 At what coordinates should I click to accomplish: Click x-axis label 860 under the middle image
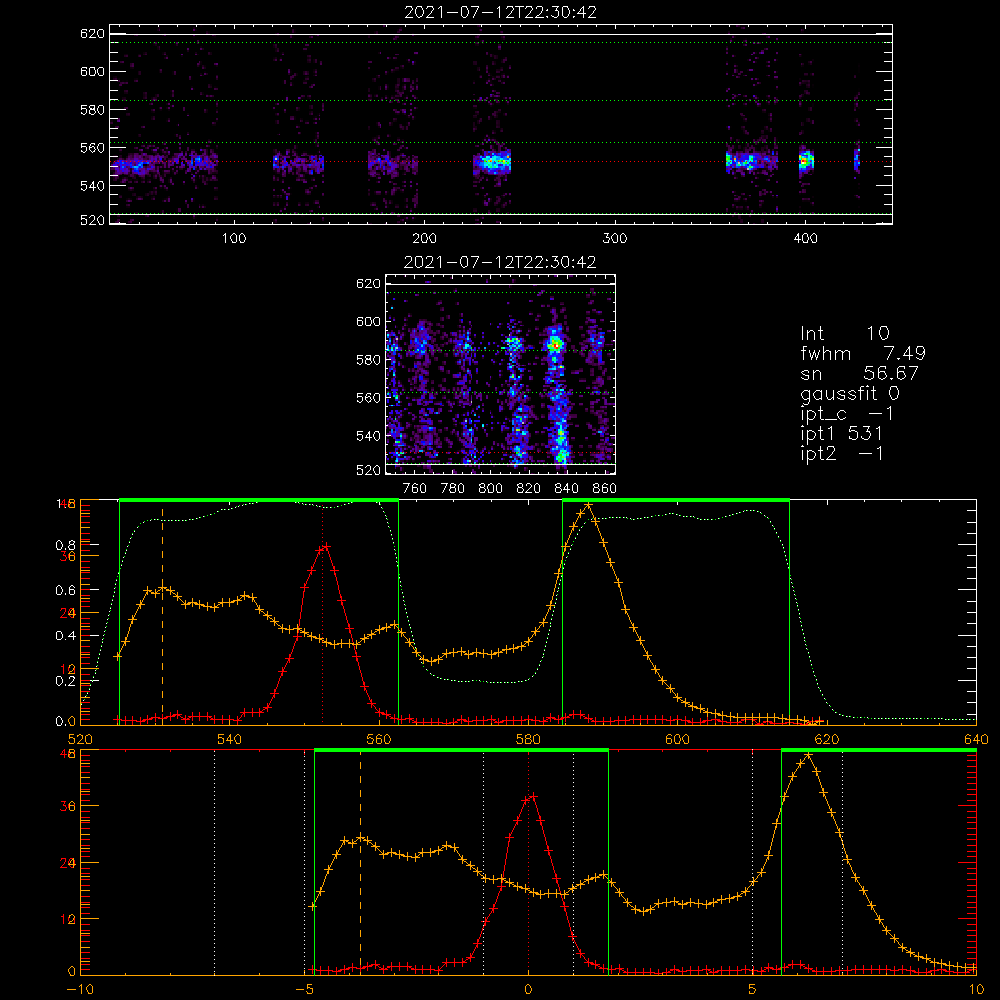pos(605,489)
